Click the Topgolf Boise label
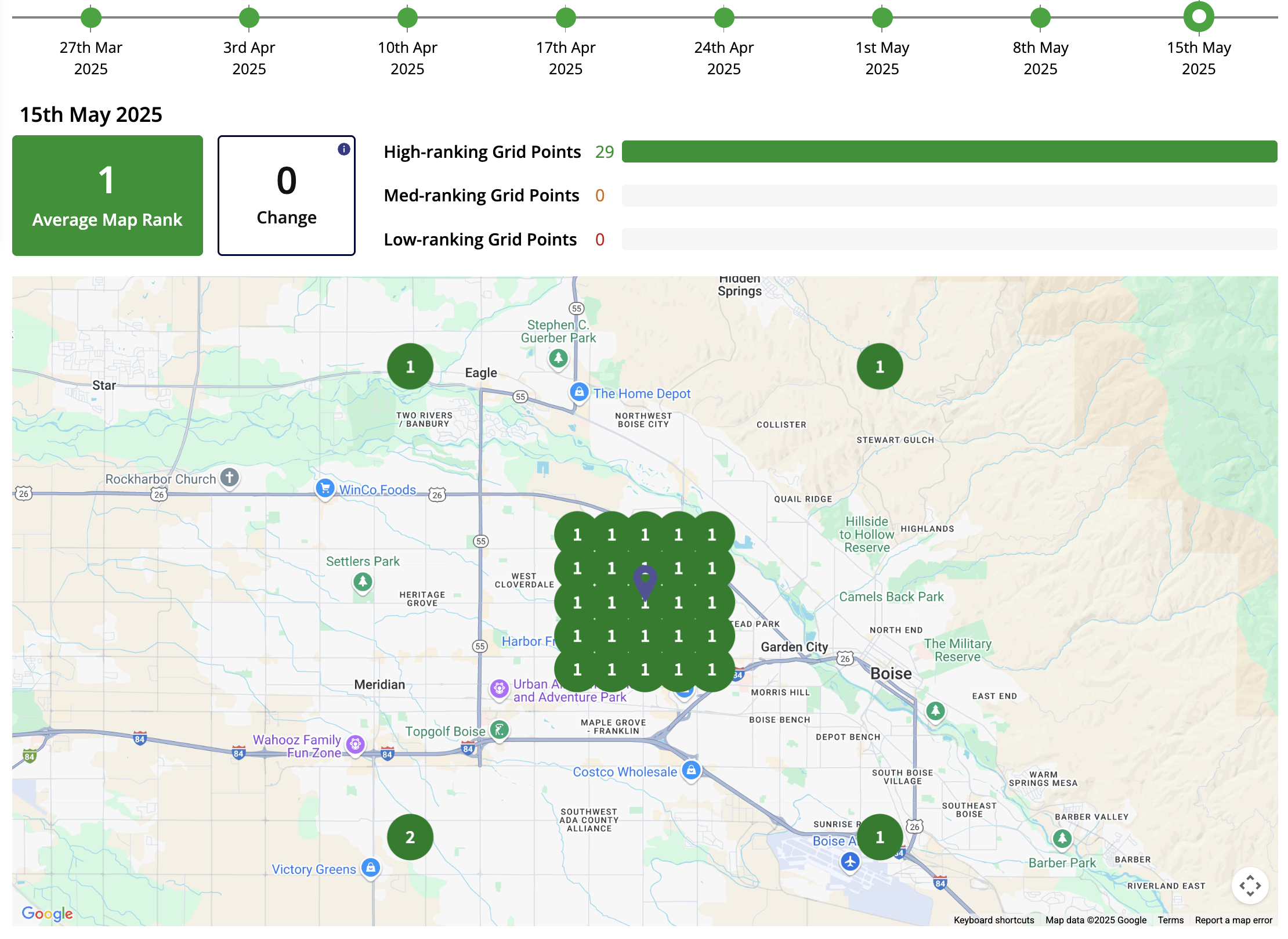This screenshot has width=1288, height=939. coord(445,731)
